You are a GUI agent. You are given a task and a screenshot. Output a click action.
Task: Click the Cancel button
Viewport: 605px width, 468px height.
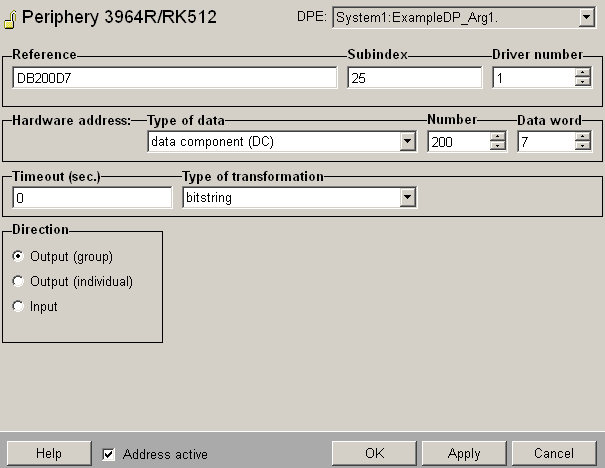554,453
